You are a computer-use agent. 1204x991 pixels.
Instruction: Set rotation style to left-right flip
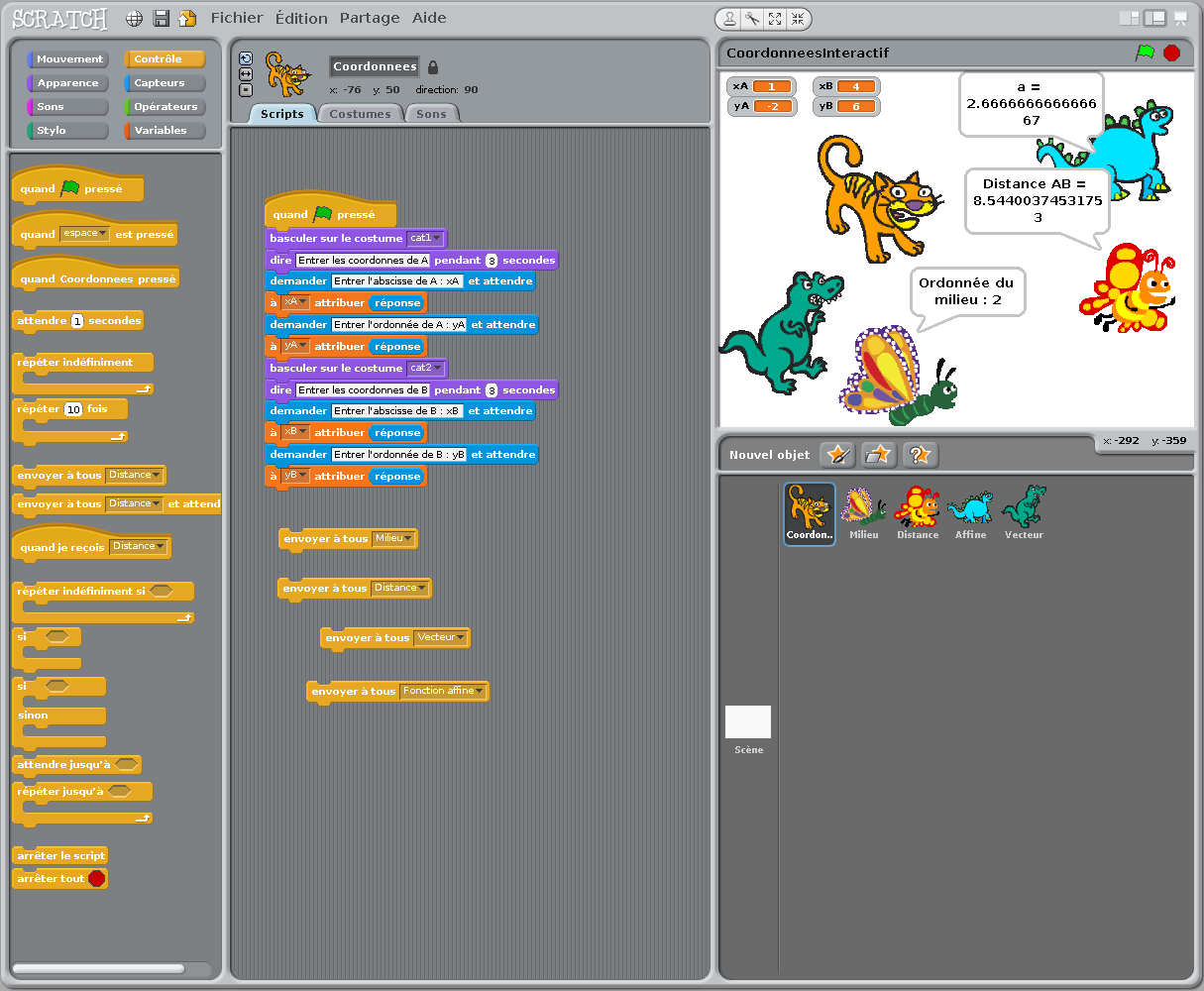click(x=246, y=74)
